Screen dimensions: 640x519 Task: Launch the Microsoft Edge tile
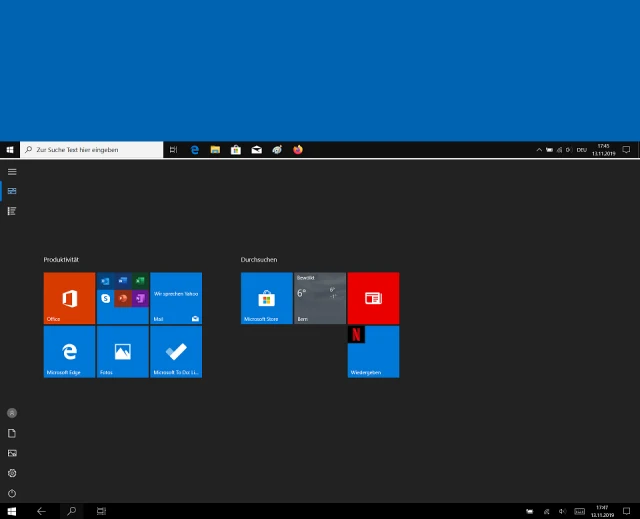[69, 351]
